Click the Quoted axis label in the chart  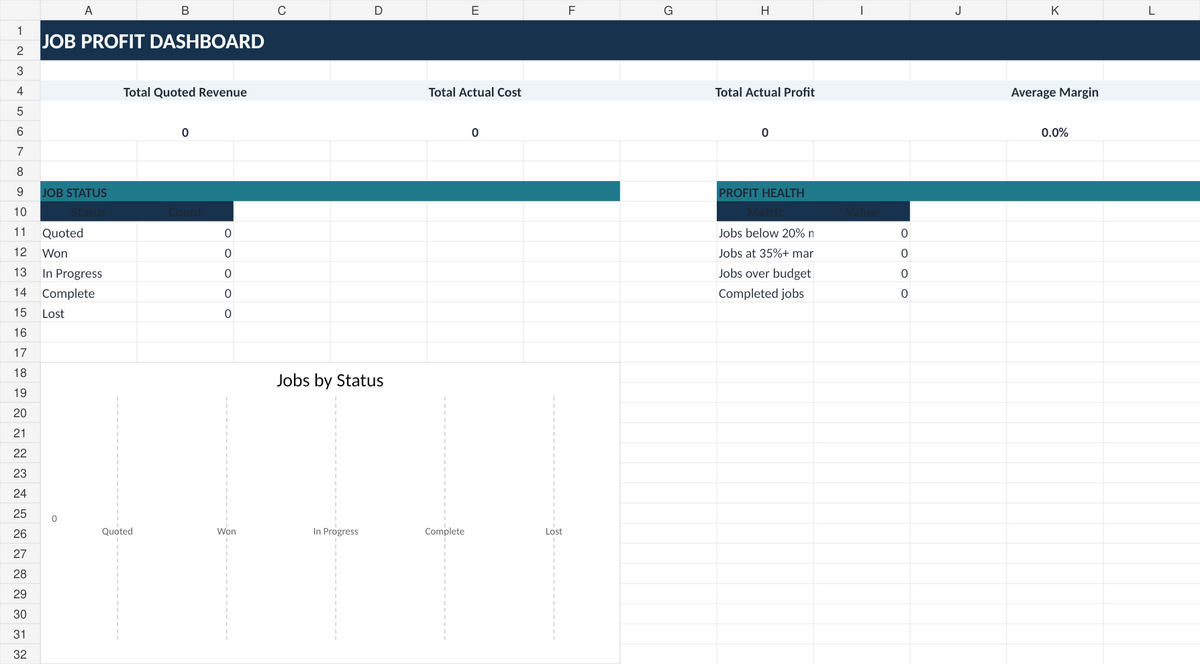[x=117, y=531]
